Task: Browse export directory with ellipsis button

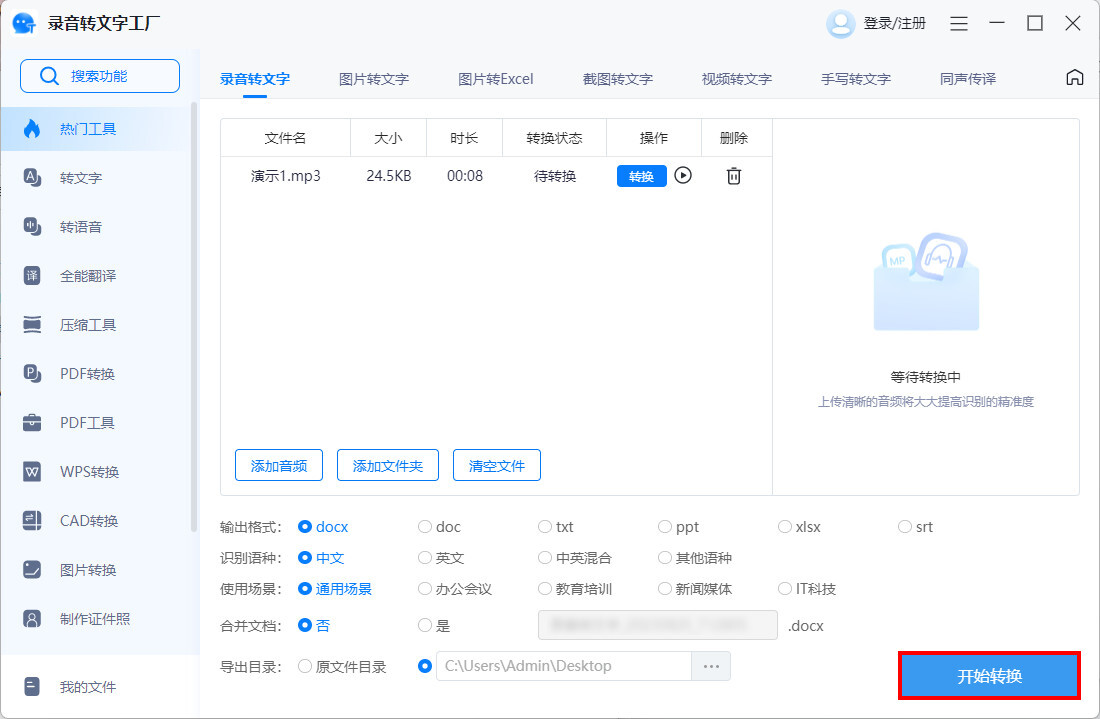Action: click(711, 666)
